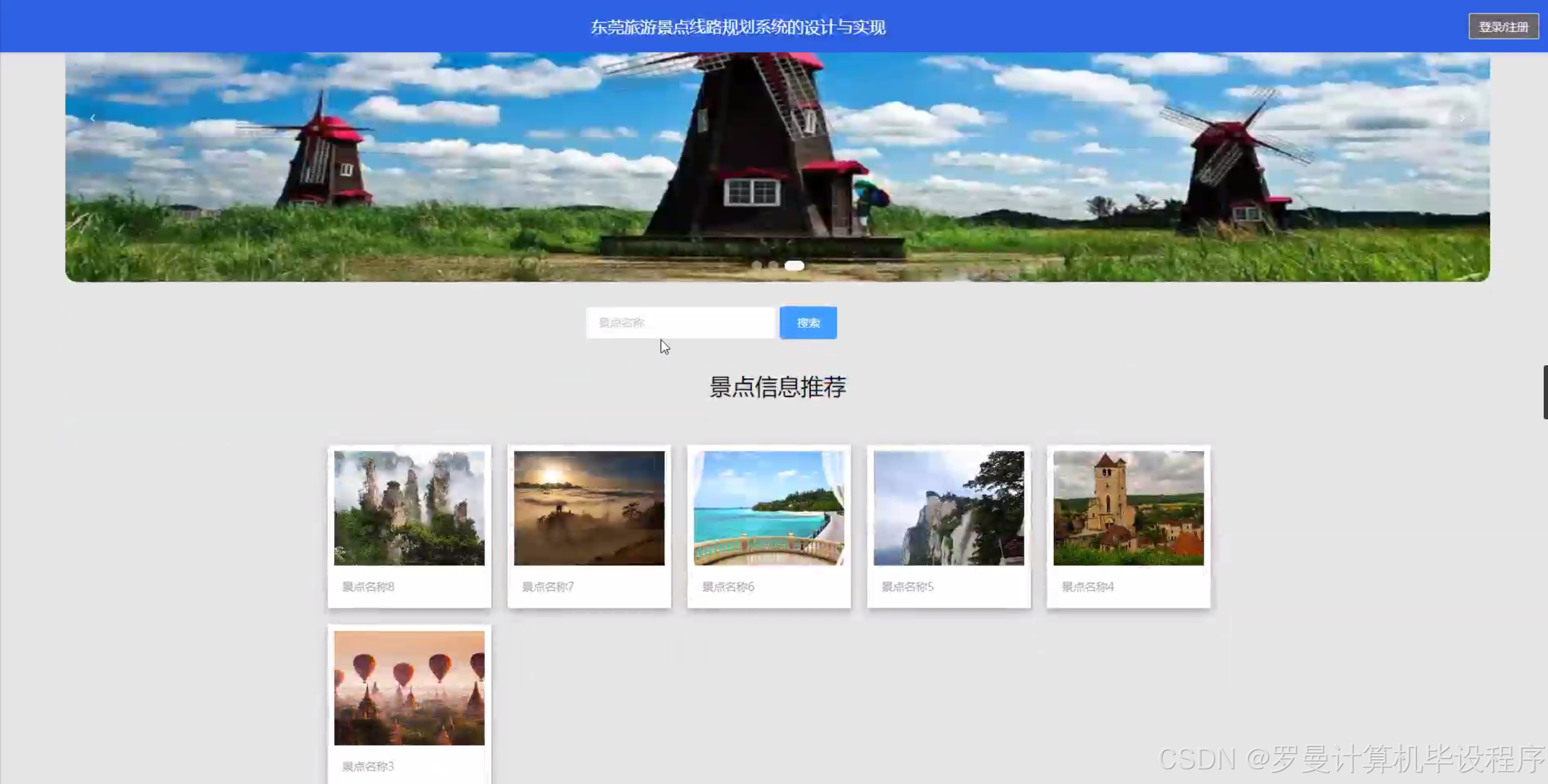Open the 景点名称8 mountain peaks thumbnail

tap(409, 508)
